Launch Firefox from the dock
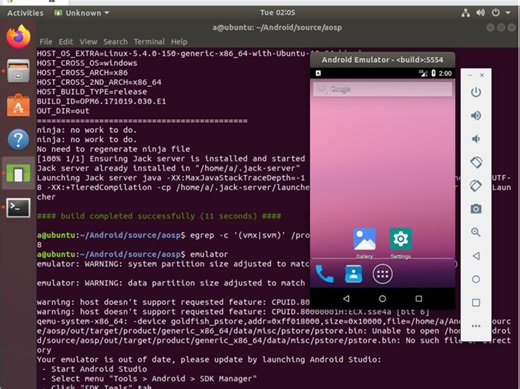 [18, 37]
